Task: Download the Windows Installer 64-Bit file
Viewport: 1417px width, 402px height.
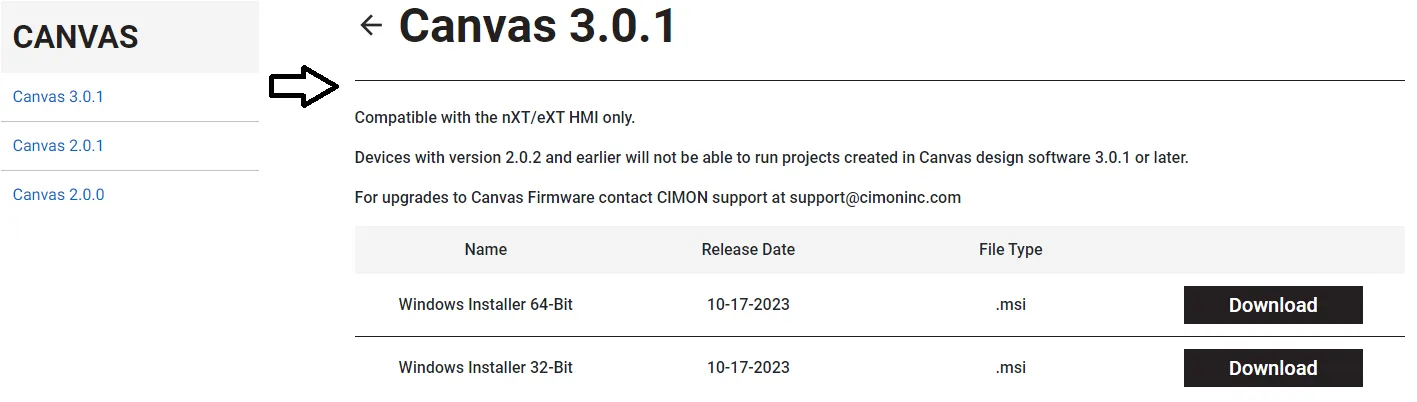Action: [x=1272, y=305]
